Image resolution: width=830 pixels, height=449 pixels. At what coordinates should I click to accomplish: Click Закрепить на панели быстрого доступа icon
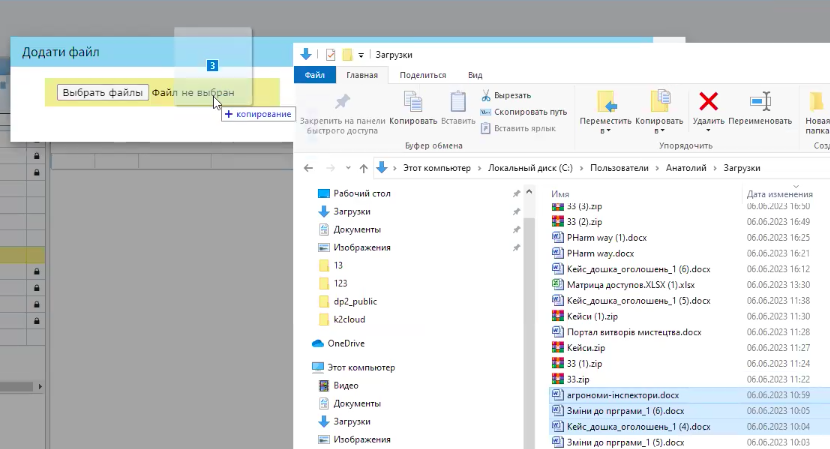point(342,101)
